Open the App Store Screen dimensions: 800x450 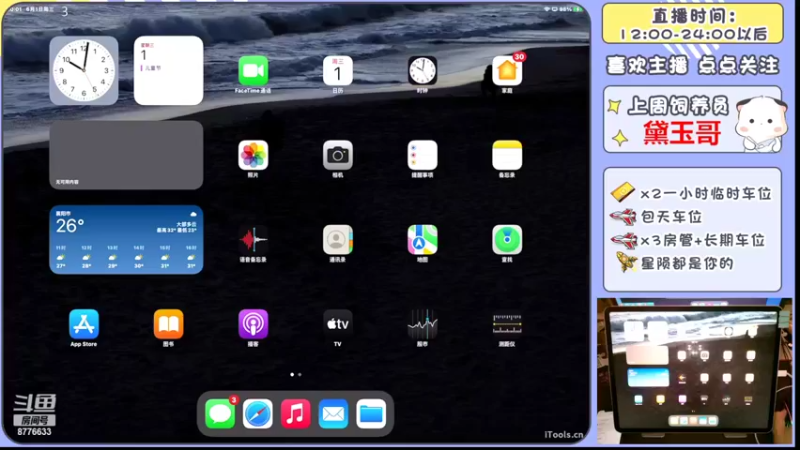[x=84, y=324]
